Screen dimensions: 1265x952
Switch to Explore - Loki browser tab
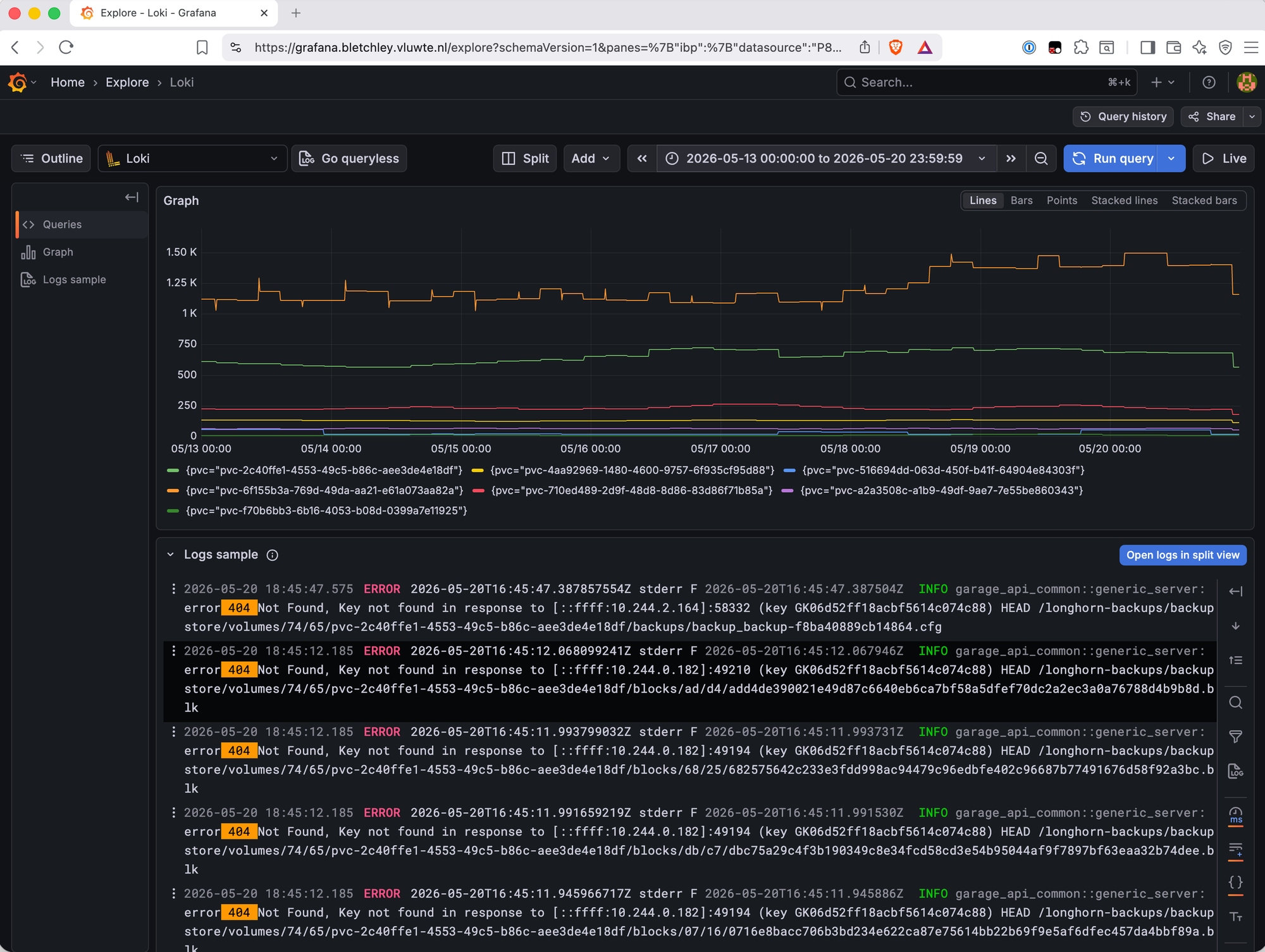click(174, 13)
